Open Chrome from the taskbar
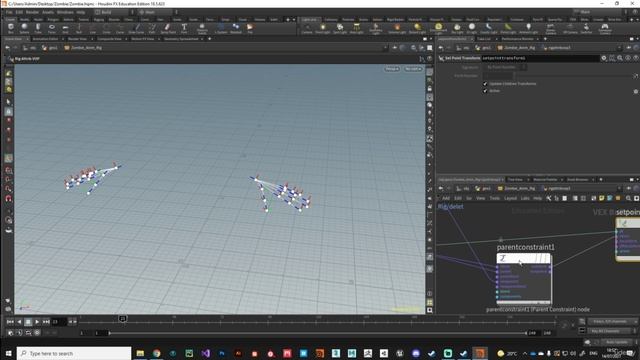This screenshot has width=640, height=360. (x=157, y=353)
